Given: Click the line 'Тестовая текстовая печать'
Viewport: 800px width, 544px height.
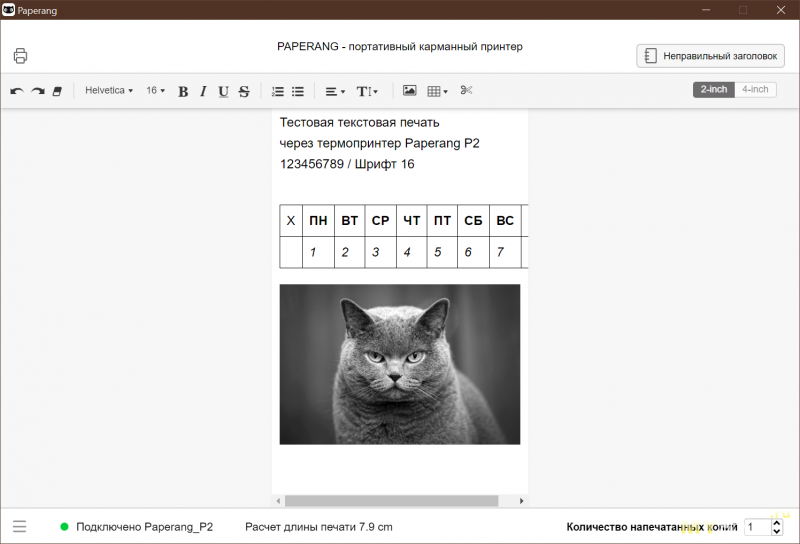Looking at the screenshot, I should [x=359, y=122].
